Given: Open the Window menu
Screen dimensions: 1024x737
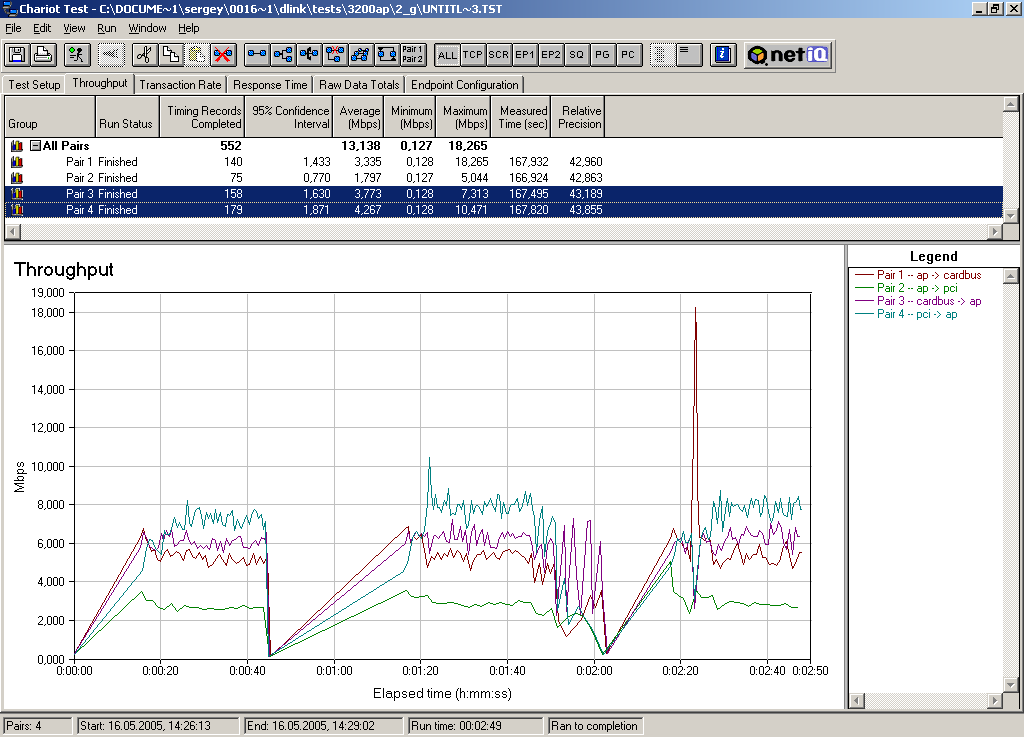Looking at the screenshot, I should pos(147,28).
